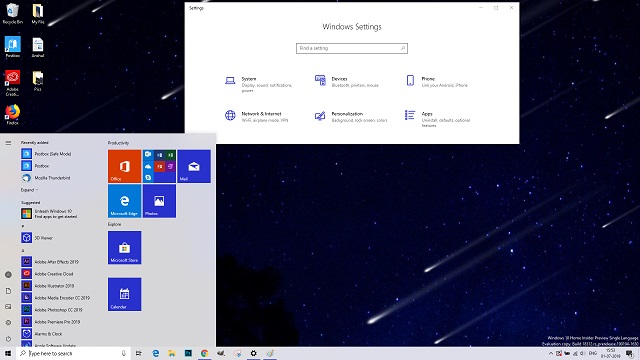Open Pictures from Start sidebar
The image size is (640, 360).
[x=8, y=307]
